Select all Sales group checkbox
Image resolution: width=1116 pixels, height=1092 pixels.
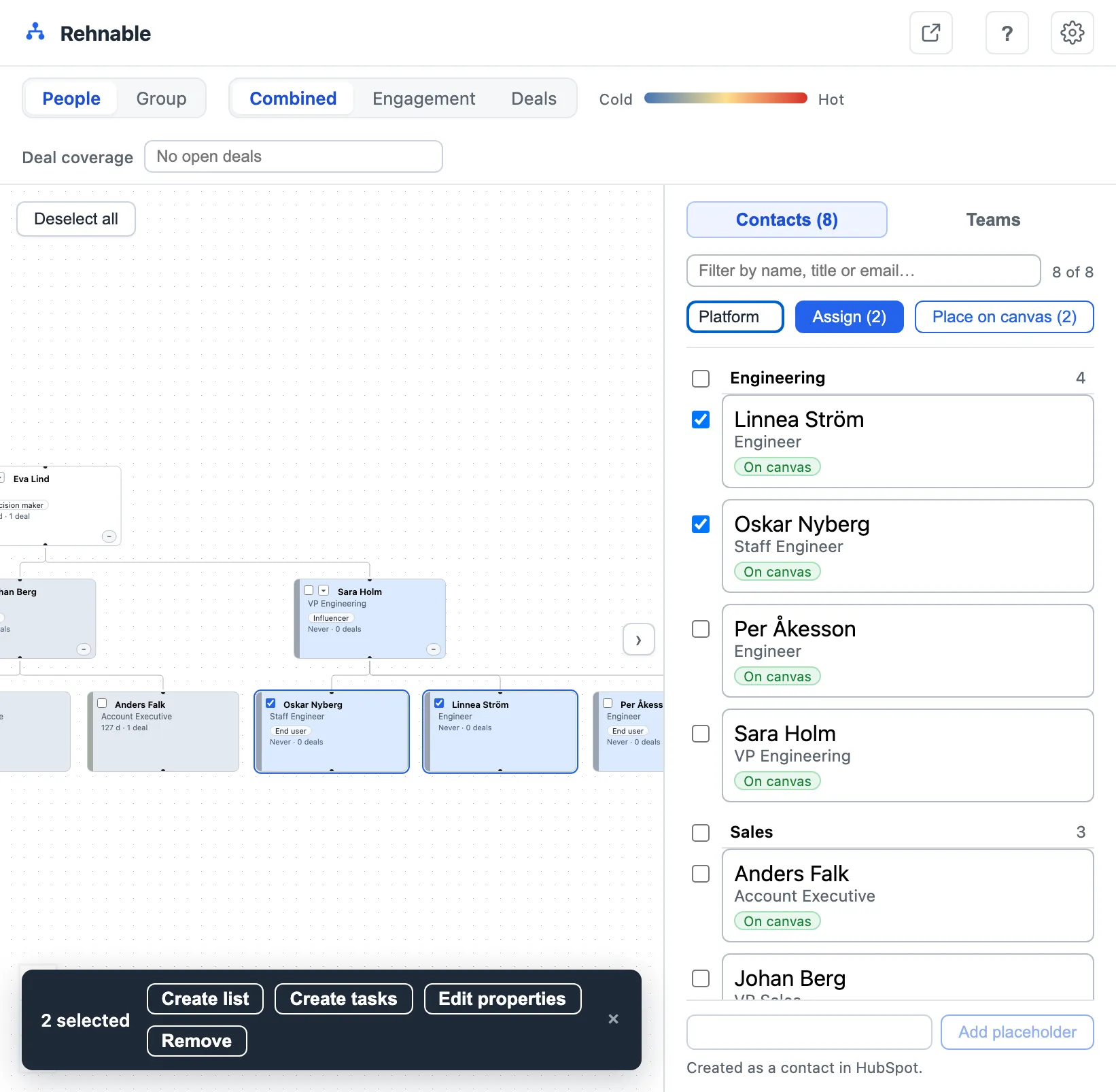tap(701, 833)
